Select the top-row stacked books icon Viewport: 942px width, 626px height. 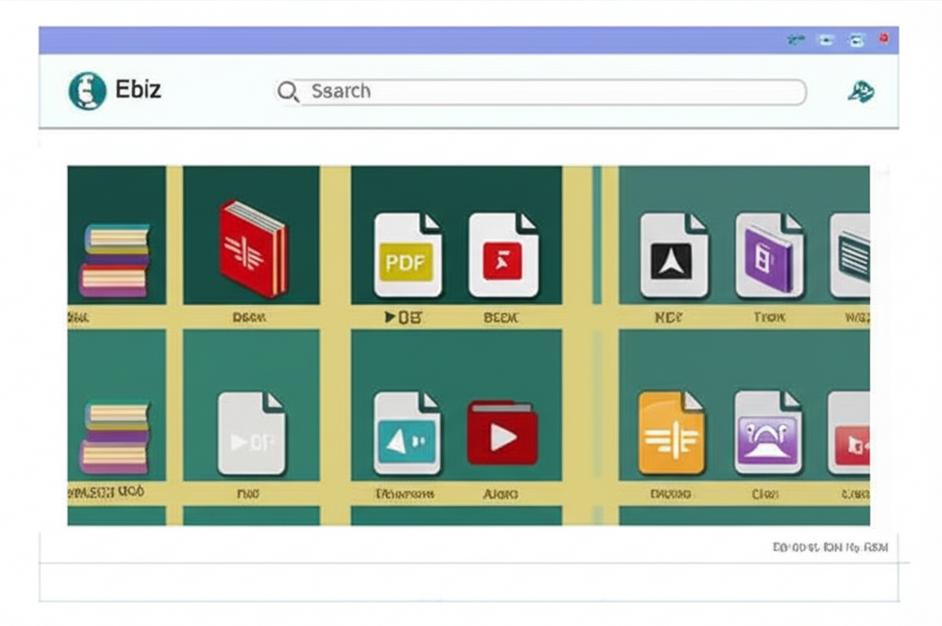point(116,260)
